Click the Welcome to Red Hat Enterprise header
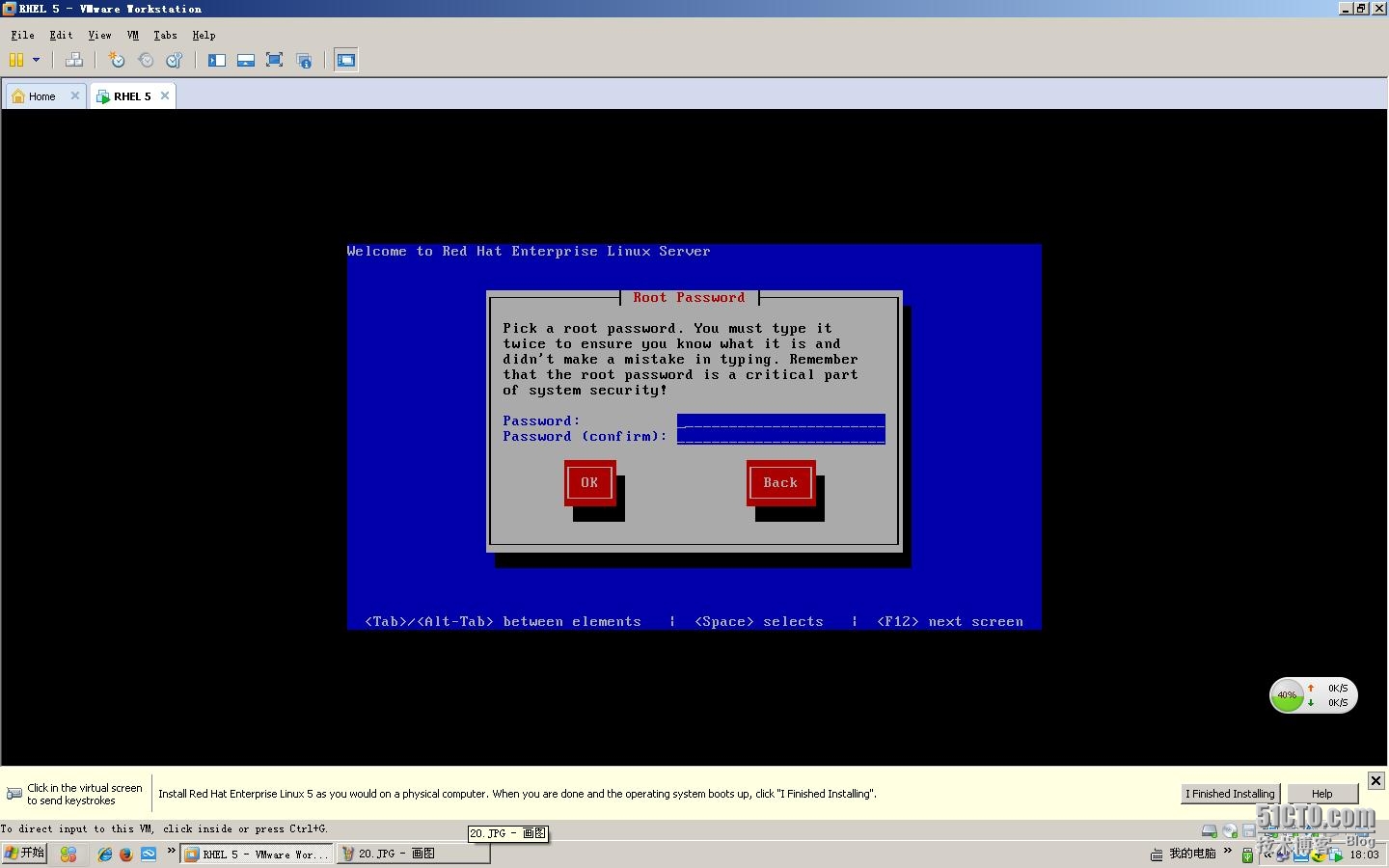1389x868 pixels. pos(529,252)
